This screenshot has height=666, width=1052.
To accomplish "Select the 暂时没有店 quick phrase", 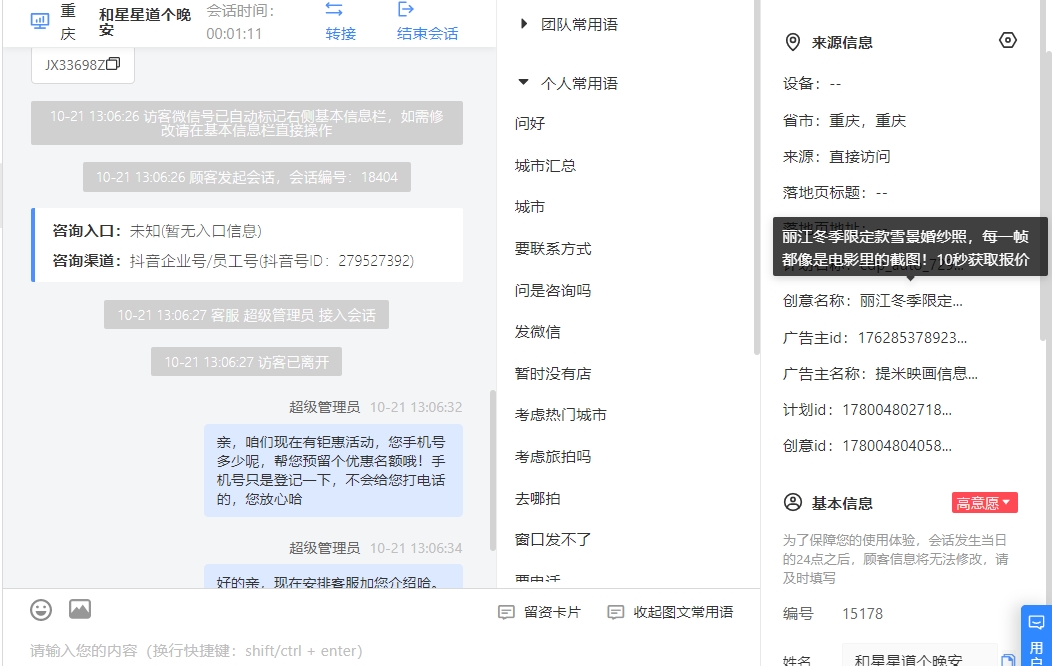I will pos(553,374).
